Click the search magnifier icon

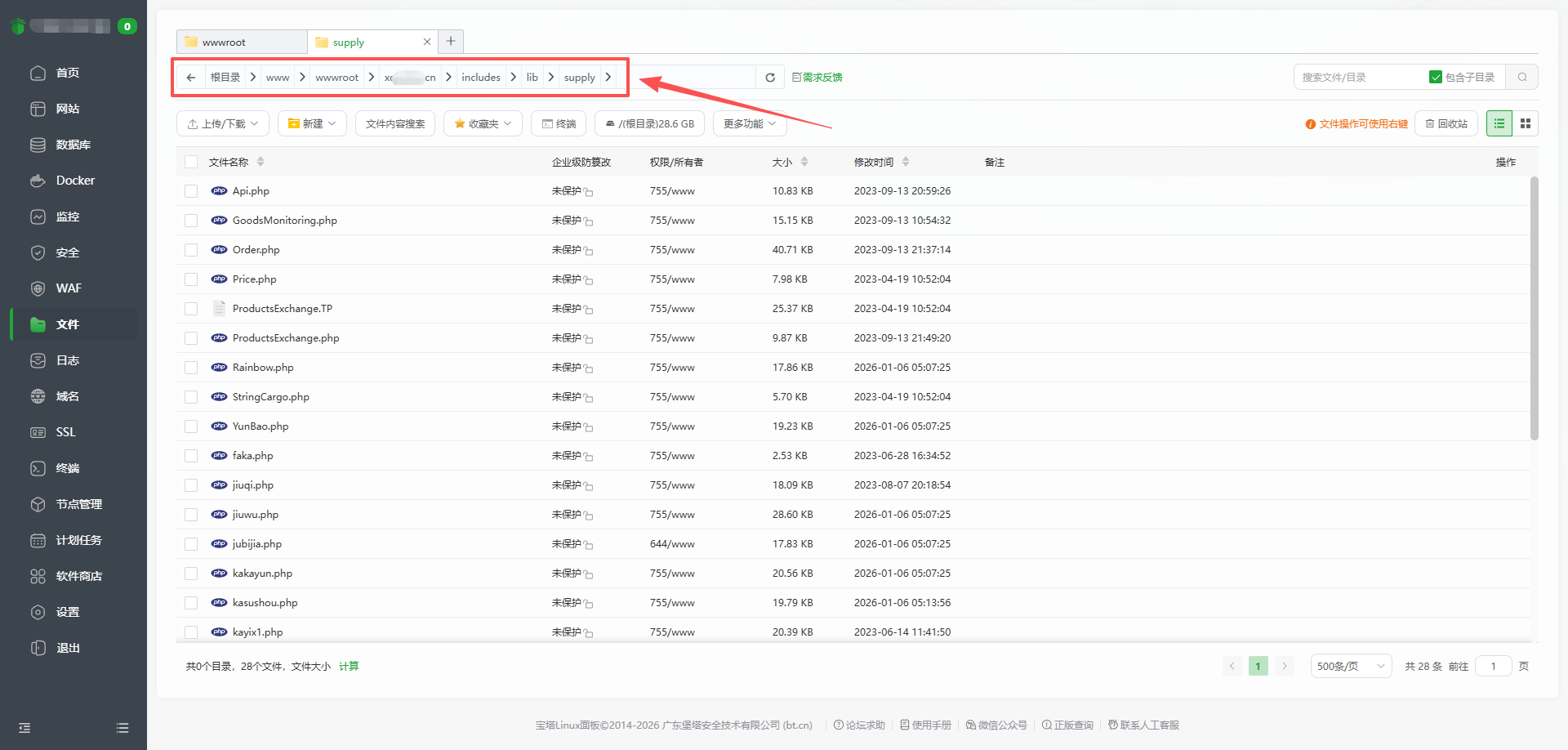[x=1522, y=78]
